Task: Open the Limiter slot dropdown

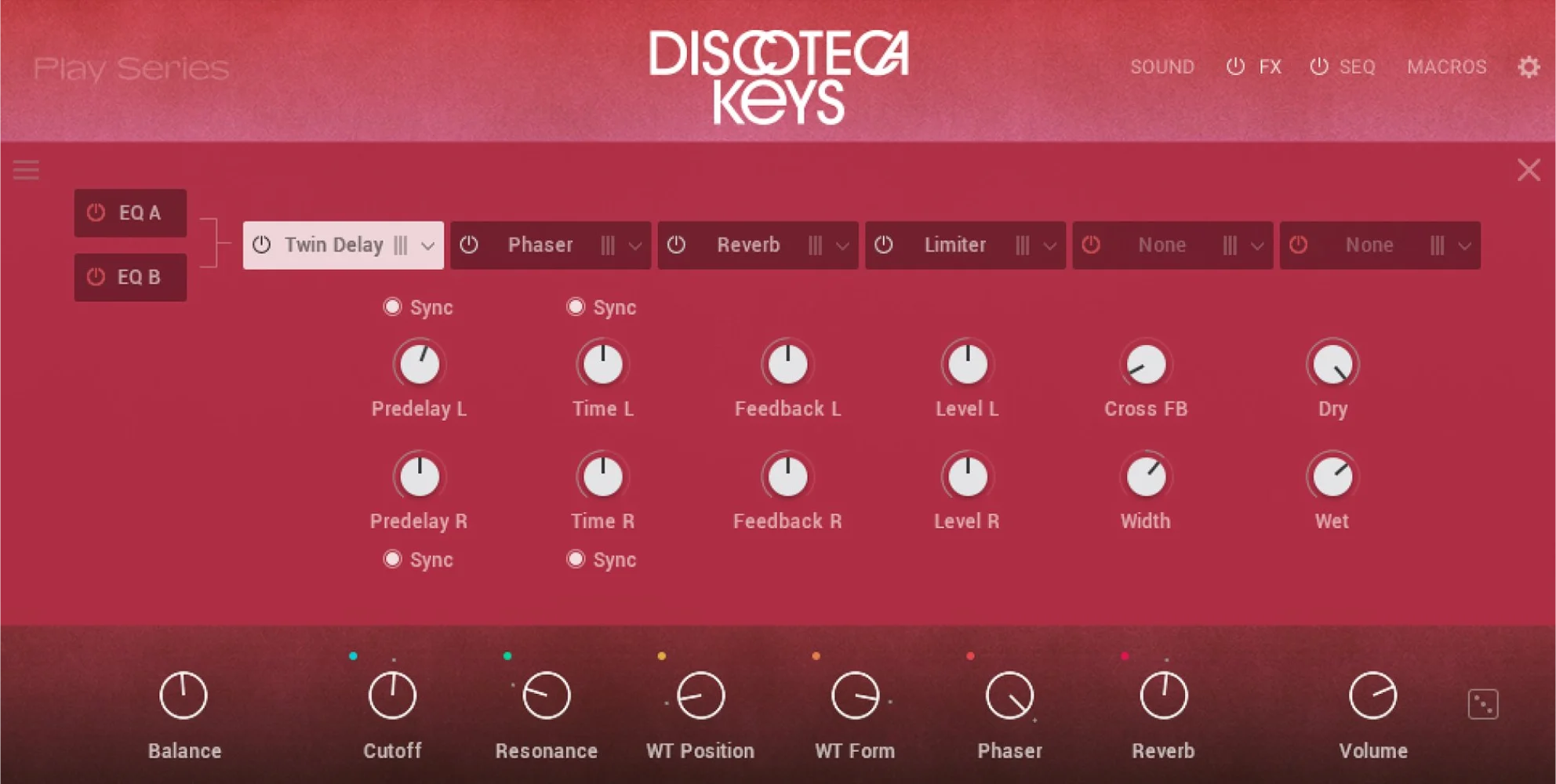Action: (x=1049, y=245)
